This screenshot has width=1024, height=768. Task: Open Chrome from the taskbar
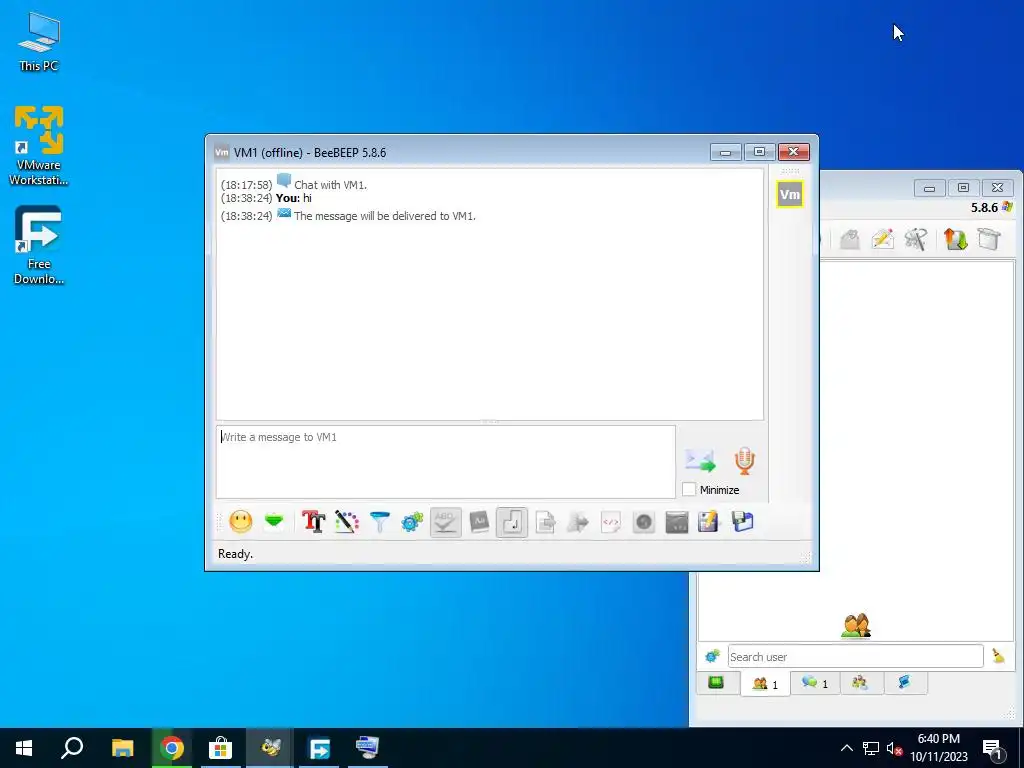pyautogui.click(x=172, y=748)
